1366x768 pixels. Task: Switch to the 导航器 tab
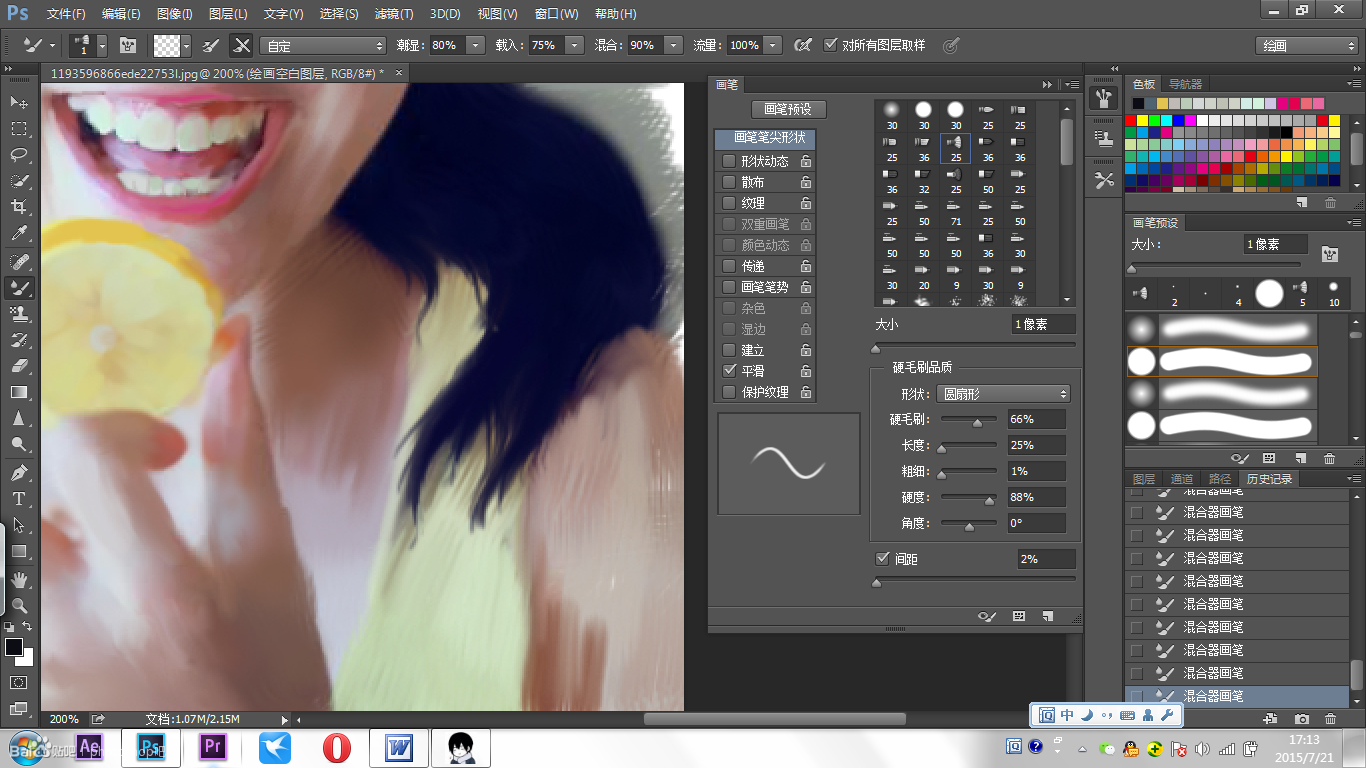1185,85
